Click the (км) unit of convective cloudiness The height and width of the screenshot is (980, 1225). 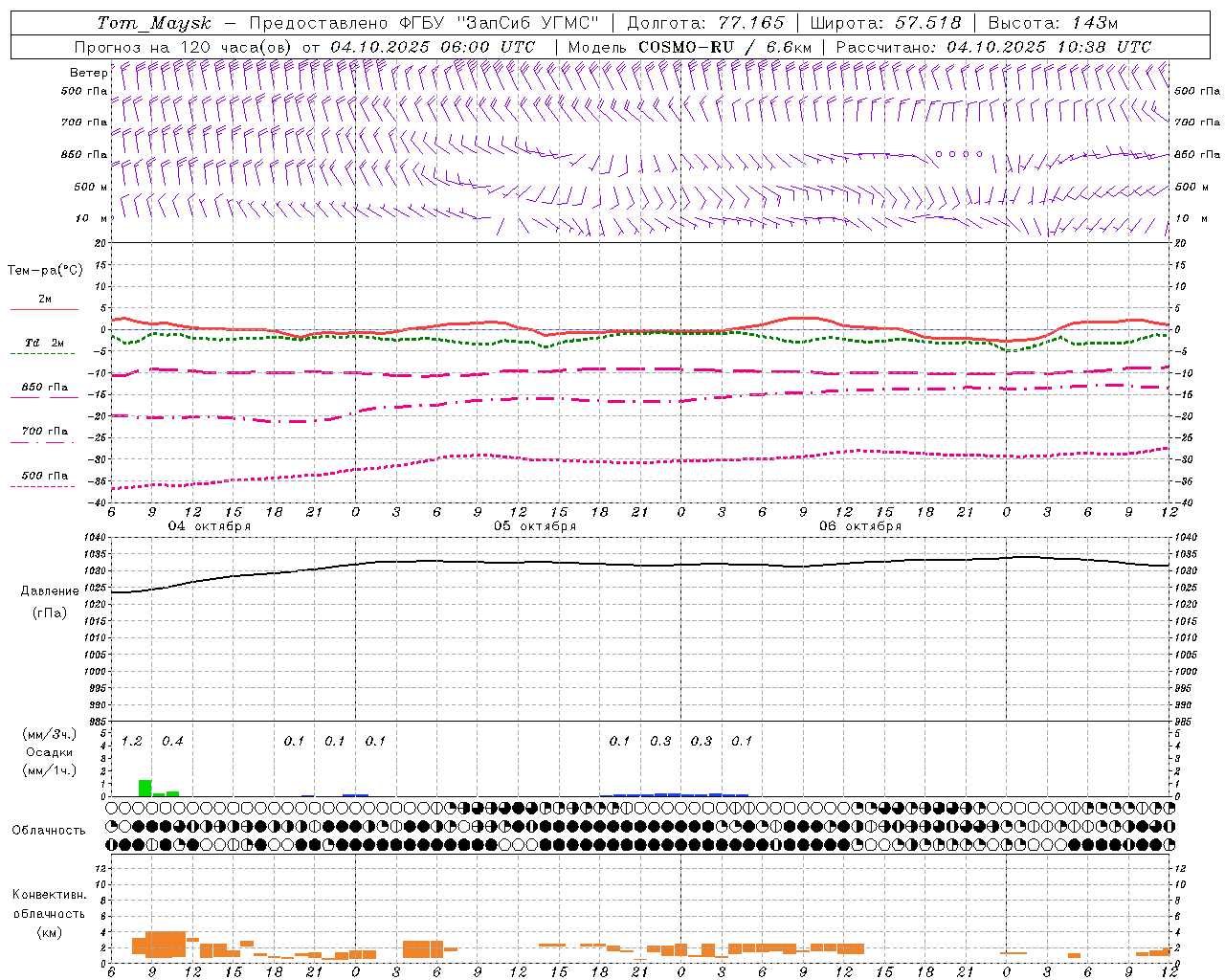point(49,932)
